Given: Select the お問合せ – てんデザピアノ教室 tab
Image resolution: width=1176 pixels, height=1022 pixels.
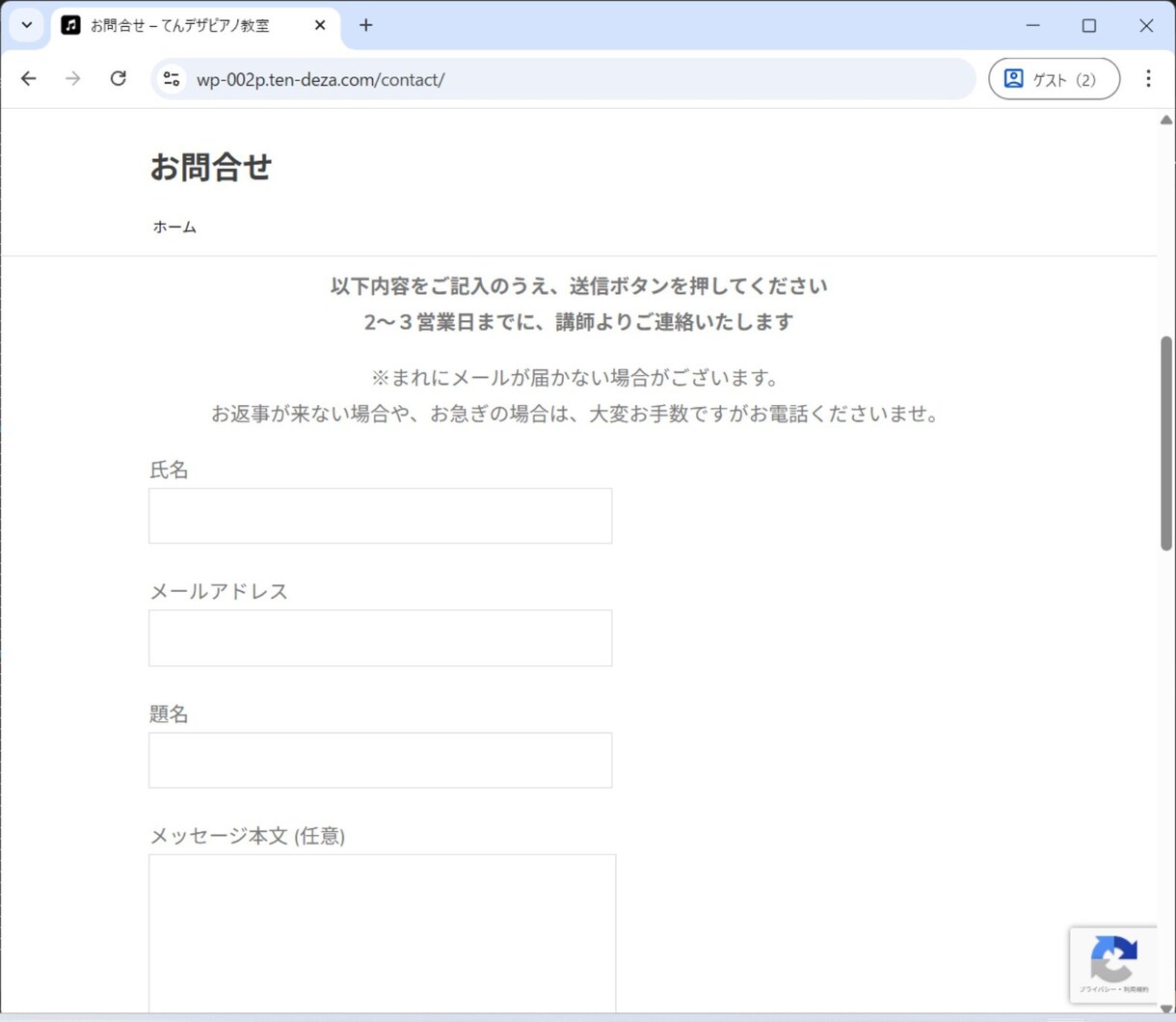Looking at the screenshot, I should coord(195,26).
